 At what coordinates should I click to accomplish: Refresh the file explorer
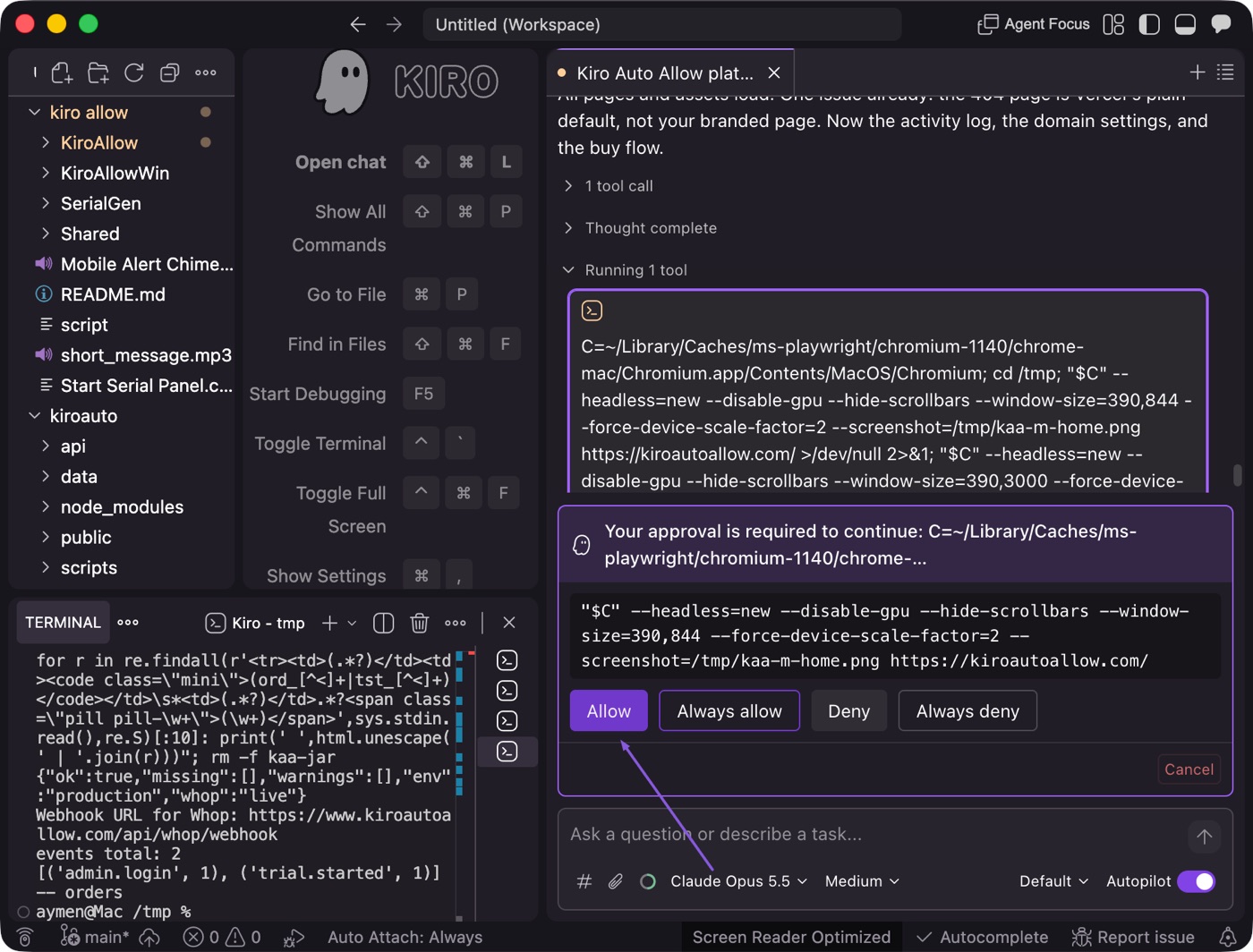click(134, 72)
